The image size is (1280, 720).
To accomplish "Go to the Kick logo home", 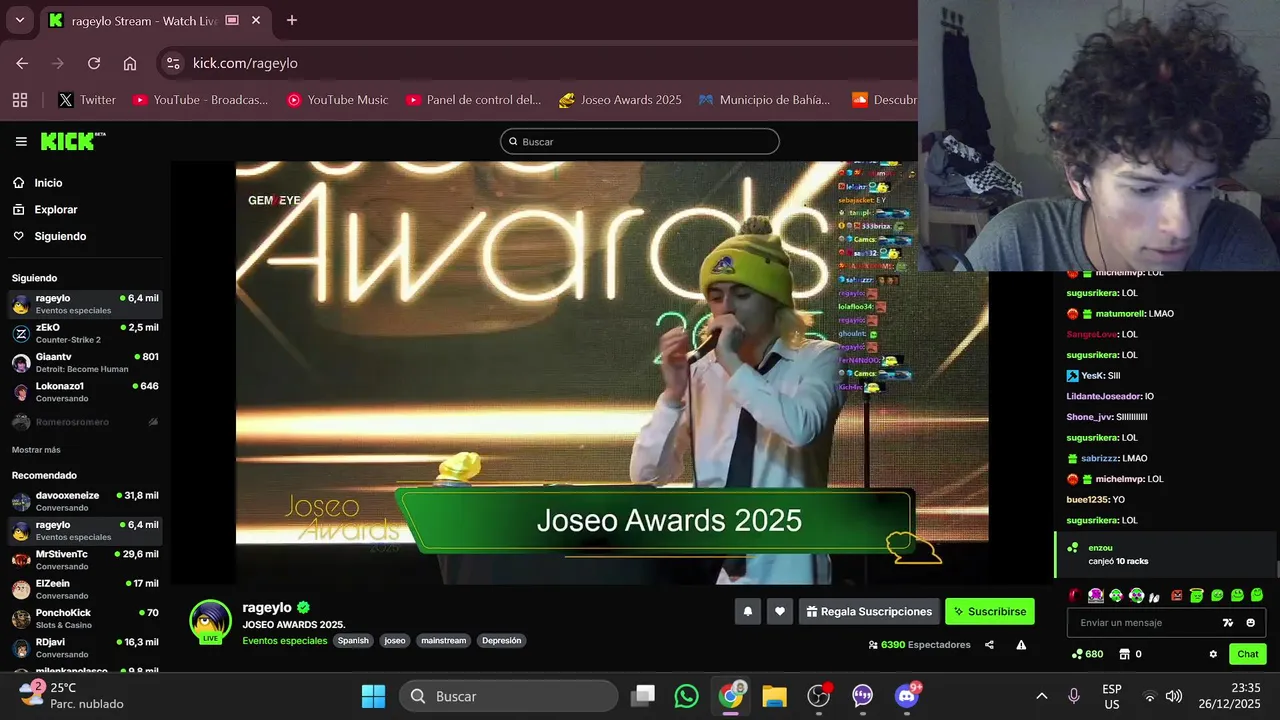I will coord(72,141).
